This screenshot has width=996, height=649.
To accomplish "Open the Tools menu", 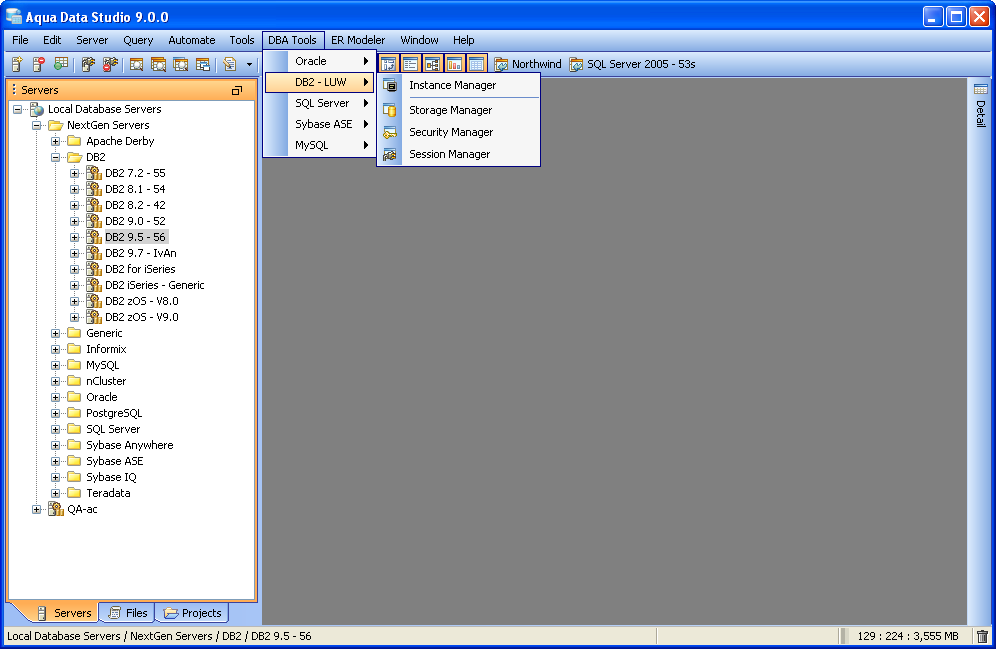I will [241, 40].
